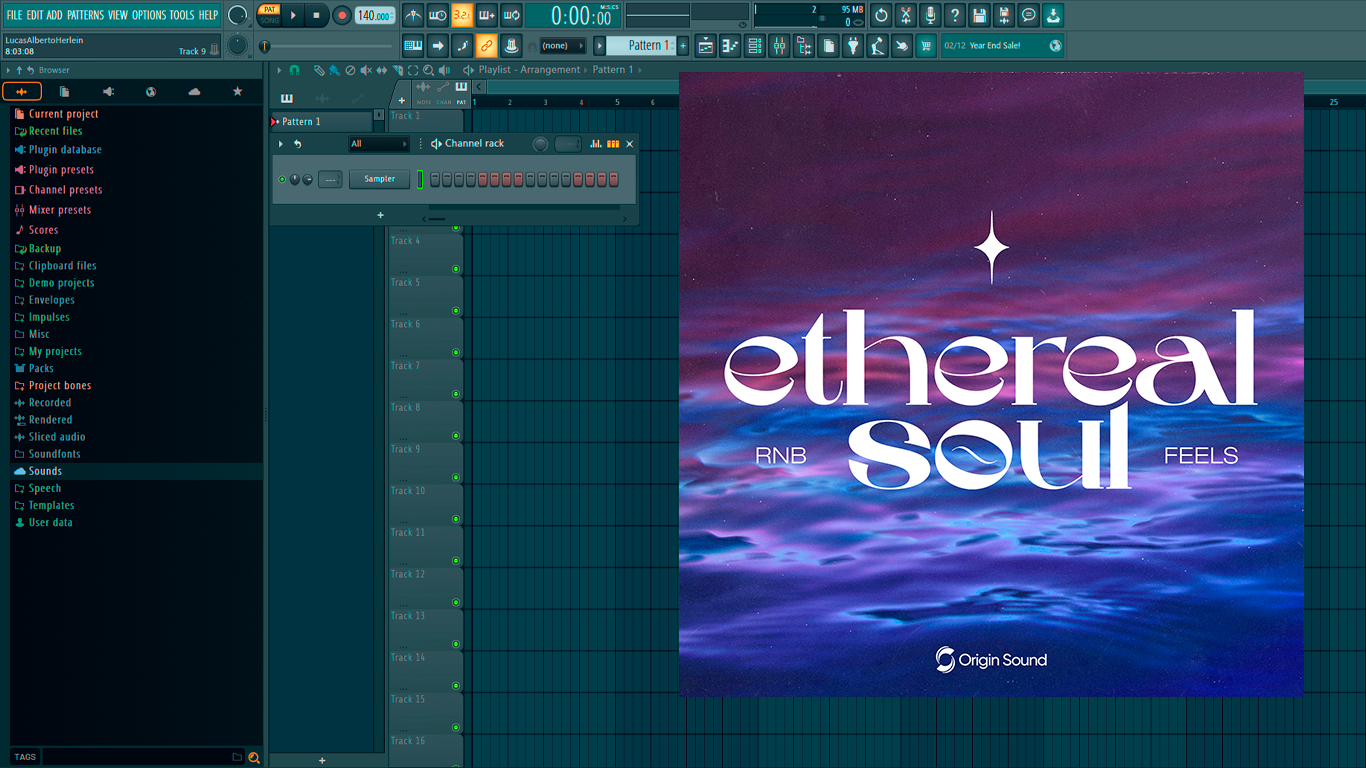The height and width of the screenshot is (768, 1366).
Task: Save project with the floppy disk icon
Action: (979, 15)
